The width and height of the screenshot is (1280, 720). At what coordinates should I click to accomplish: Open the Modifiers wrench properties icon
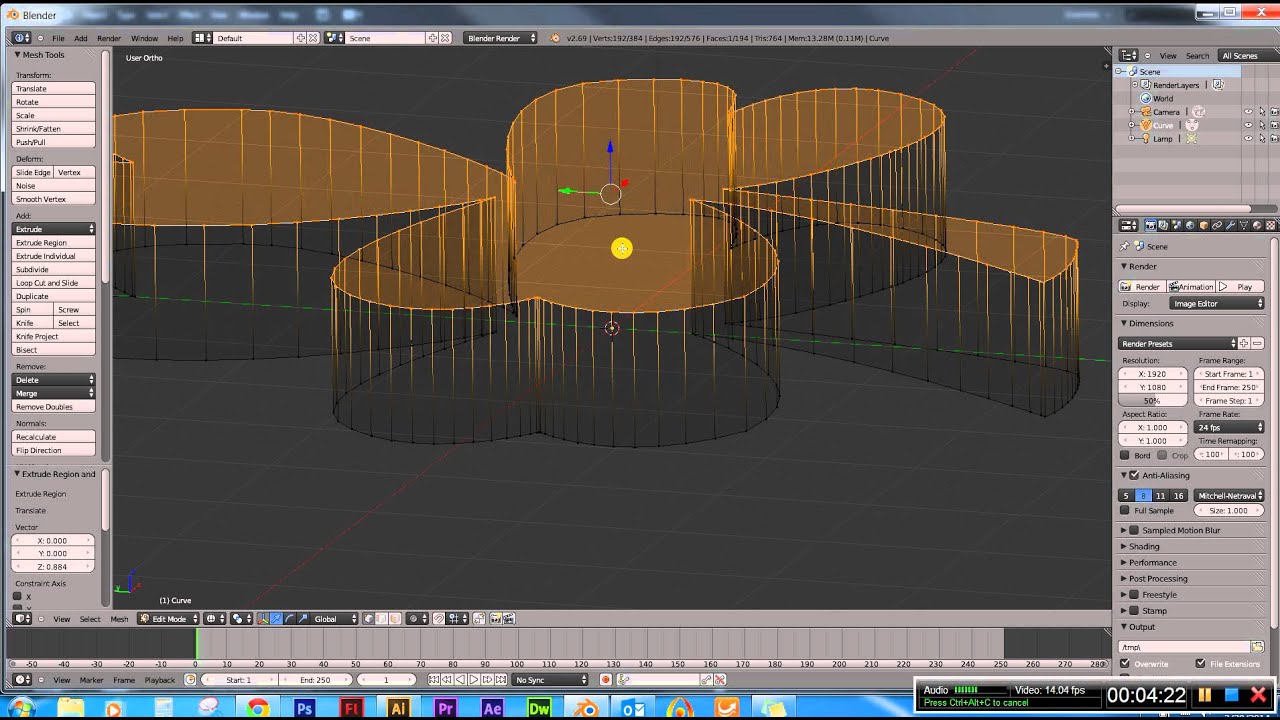tap(1230, 225)
